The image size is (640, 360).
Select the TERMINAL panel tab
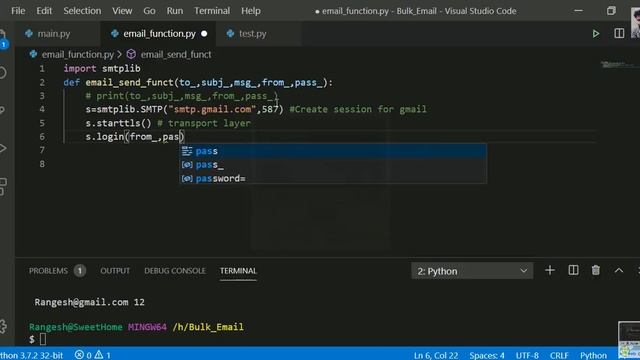(x=238, y=271)
